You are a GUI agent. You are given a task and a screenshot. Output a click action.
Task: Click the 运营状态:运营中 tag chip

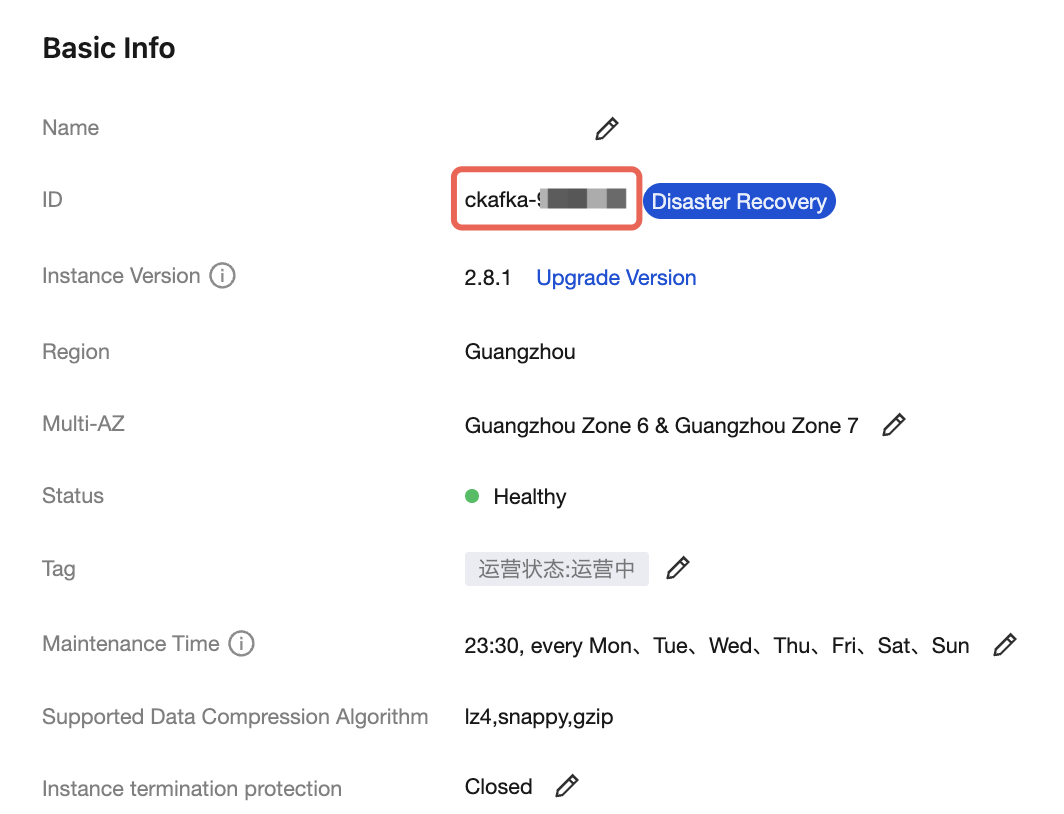556,569
